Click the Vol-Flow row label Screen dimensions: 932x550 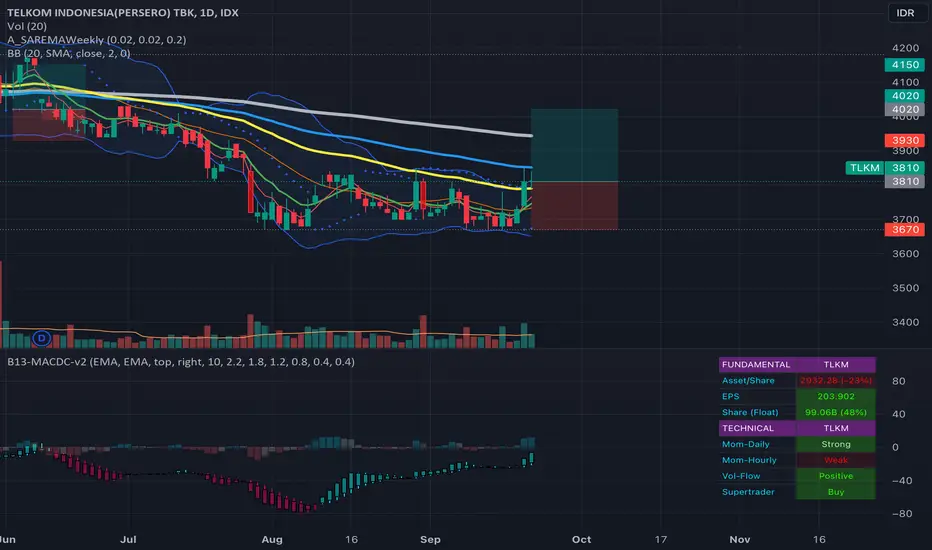[x=741, y=476]
